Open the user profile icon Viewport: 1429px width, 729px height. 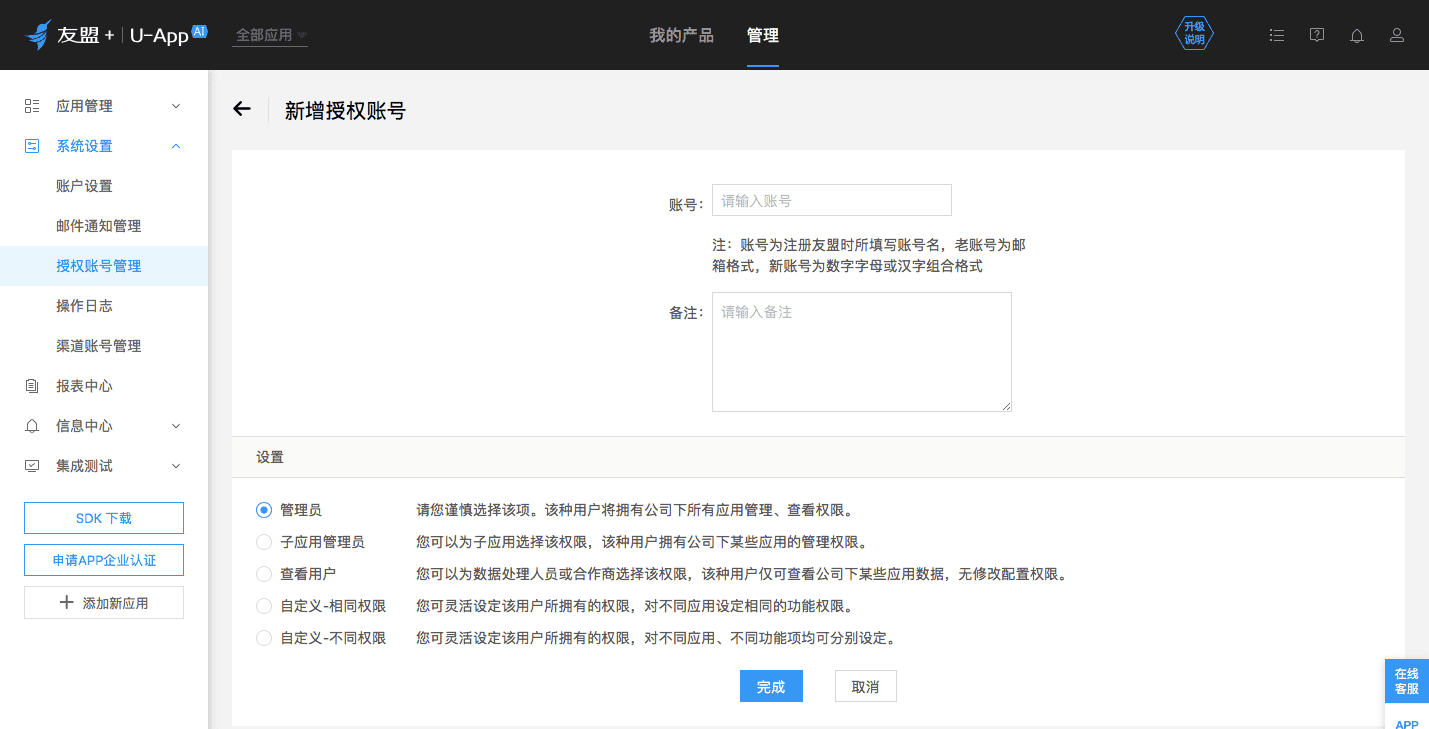coord(1397,35)
